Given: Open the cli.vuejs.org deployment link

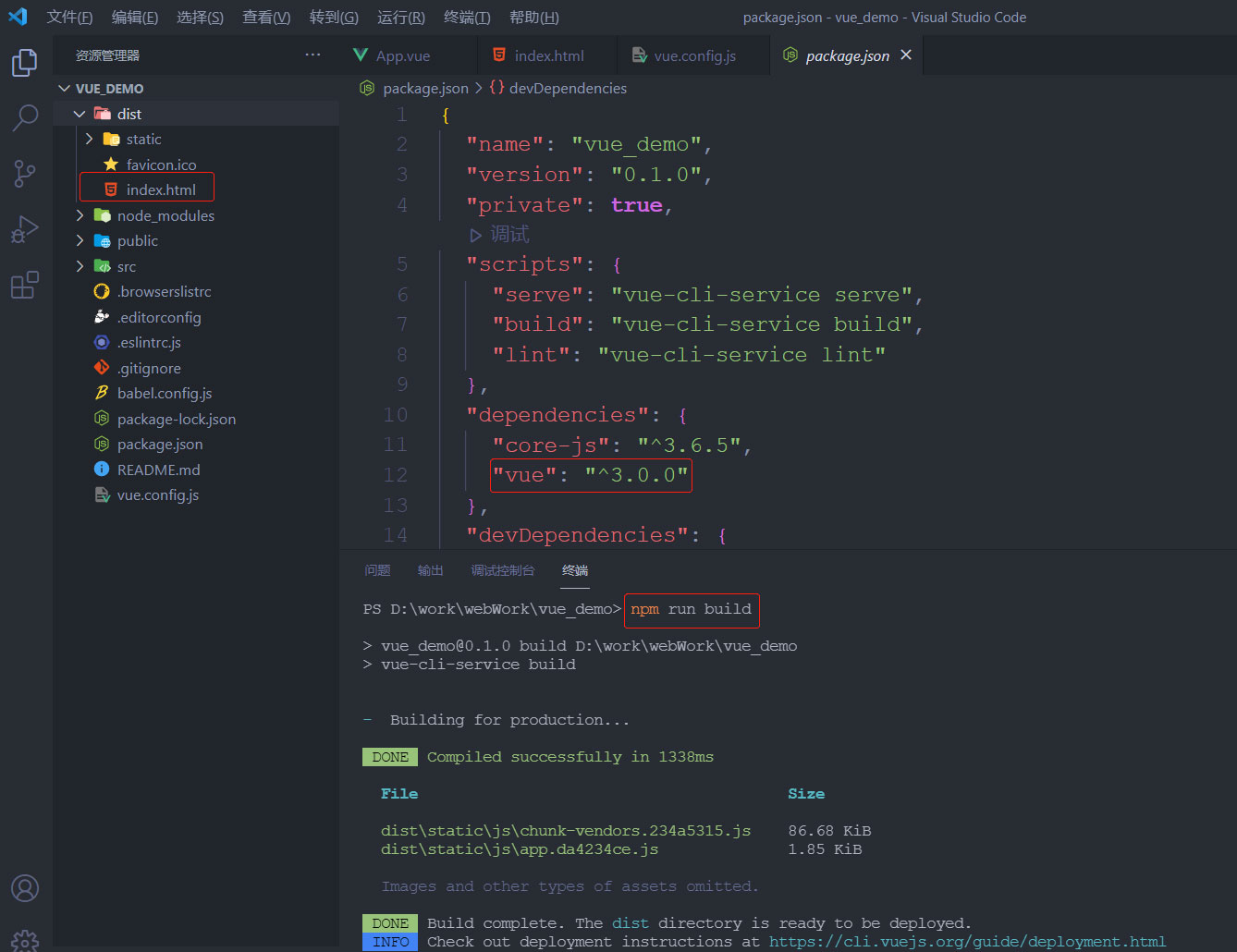Looking at the screenshot, I should pyautogui.click(x=967, y=942).
